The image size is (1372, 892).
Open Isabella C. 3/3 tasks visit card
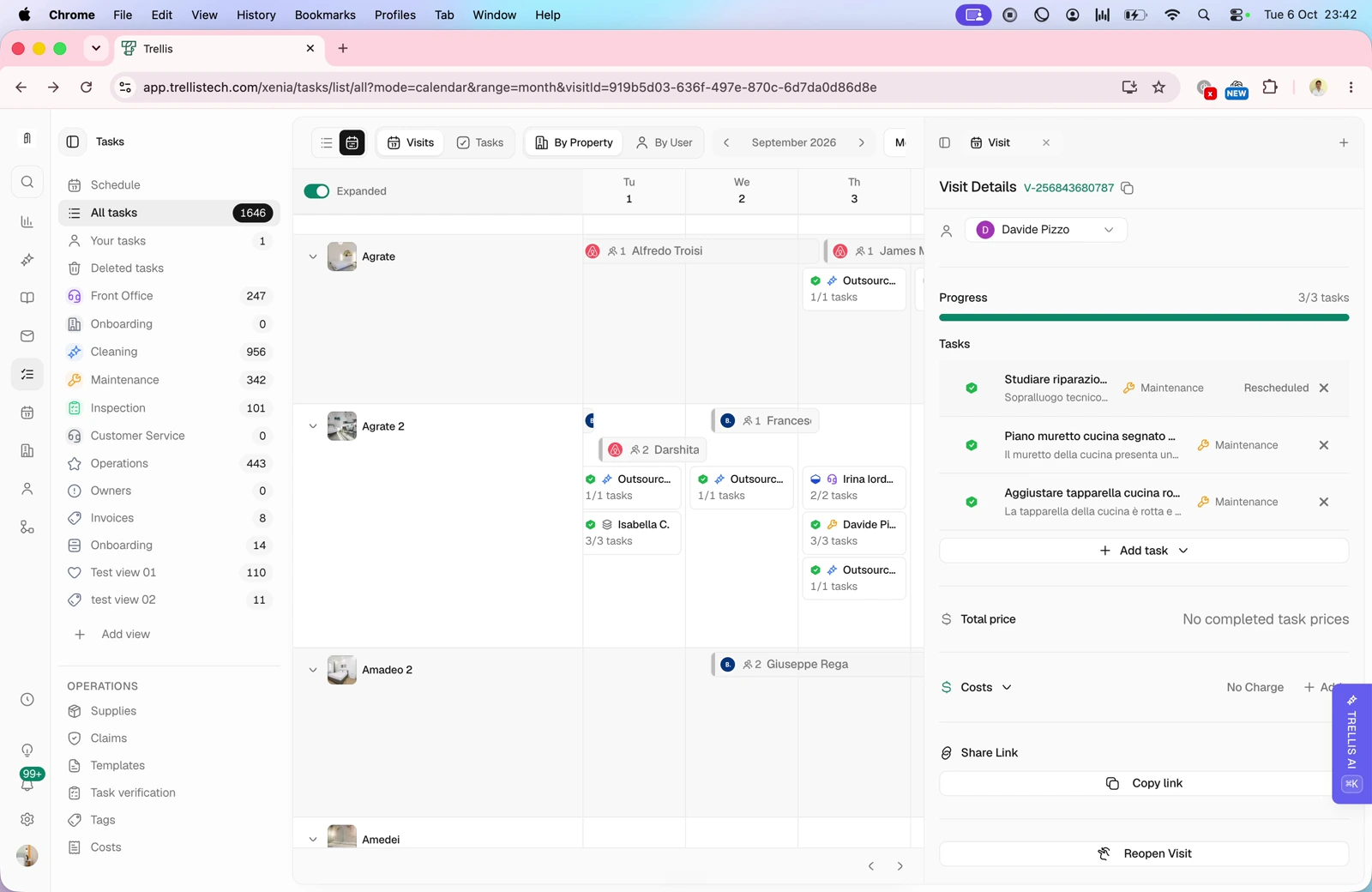pos(632,533)
